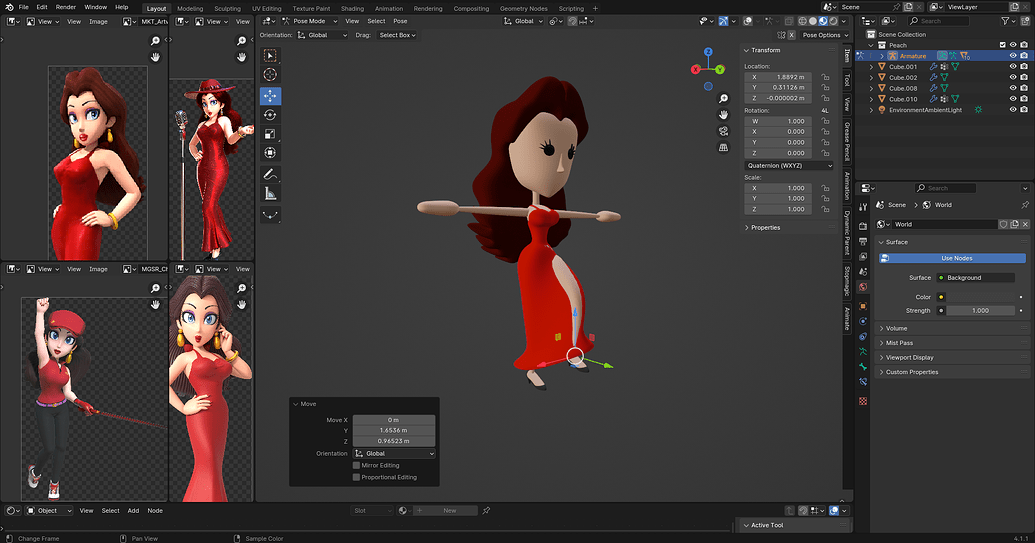Open the Tool properties tab icon
The image size is (1035, 543).
point(863,207)
